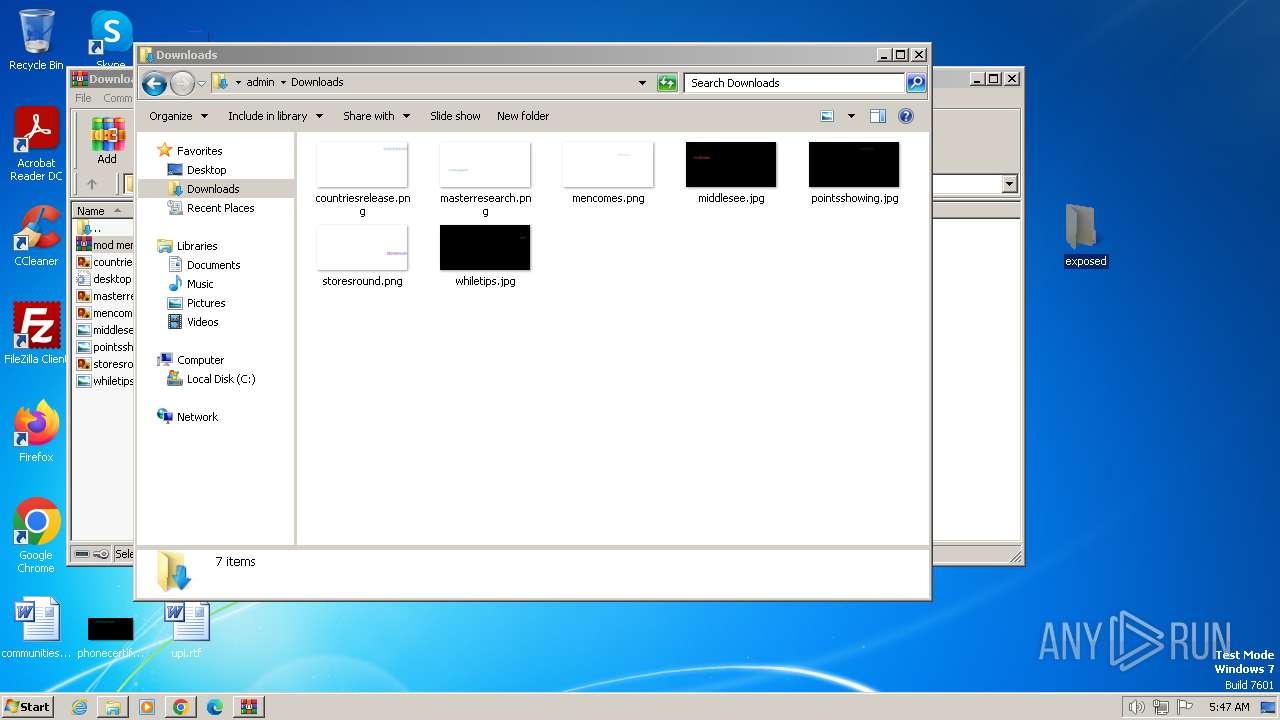
Task: Select Network in the navigation pane
Action: 197,417
